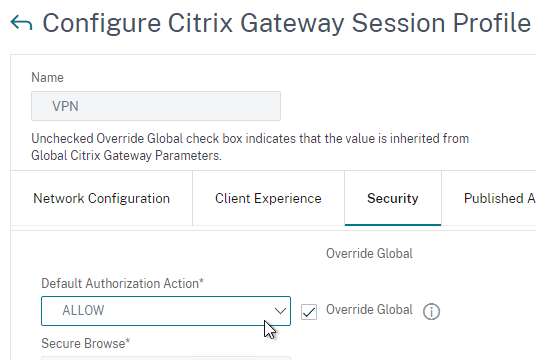Open the Secure Browse dropdown at the bottom

point(166,358)
